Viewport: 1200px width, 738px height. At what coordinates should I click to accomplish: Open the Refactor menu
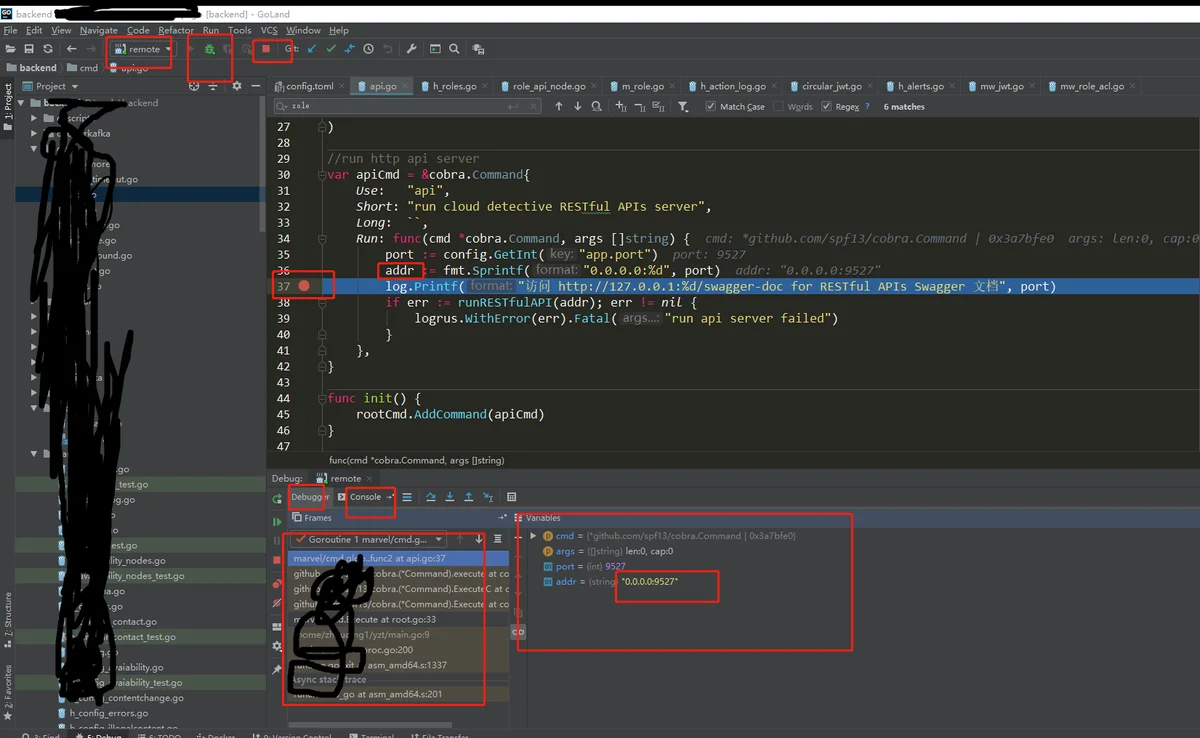[x=176, y=31]
